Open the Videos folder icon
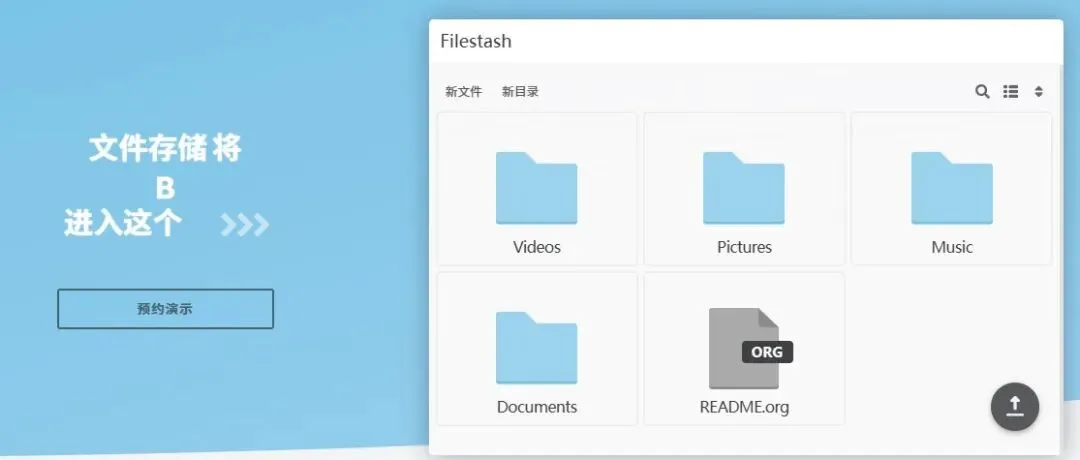This screenshot has height=460, width=1080. point(537,188)
